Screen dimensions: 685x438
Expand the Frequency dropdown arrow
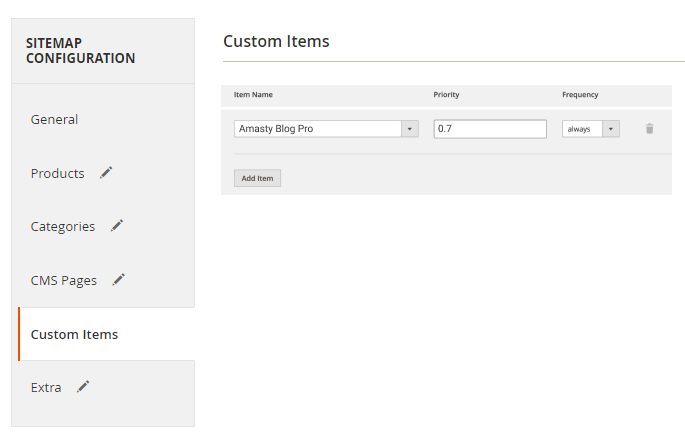(611, 129)
